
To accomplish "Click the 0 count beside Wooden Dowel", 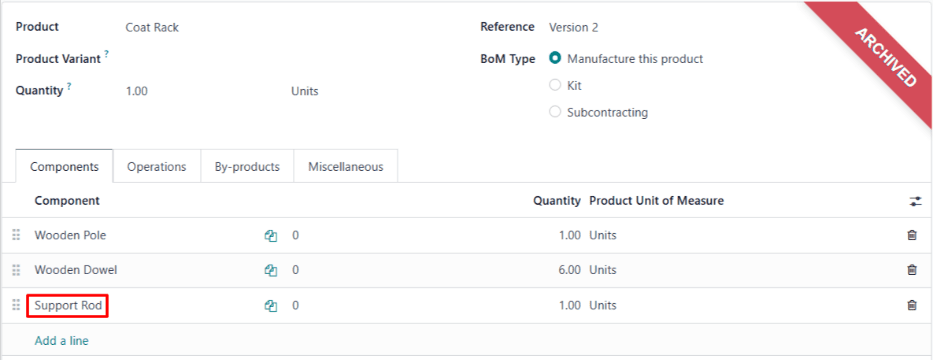I will click(x=295, y=270).
